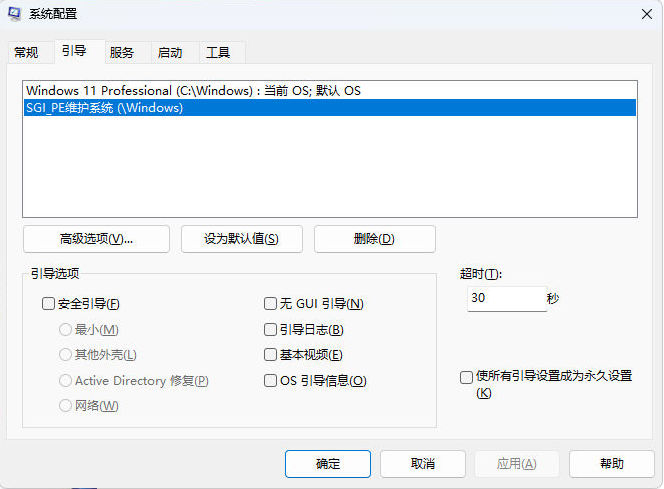664x489 pixels.
Task: Open help with the 帮助 button
Action: pos(611,464)
